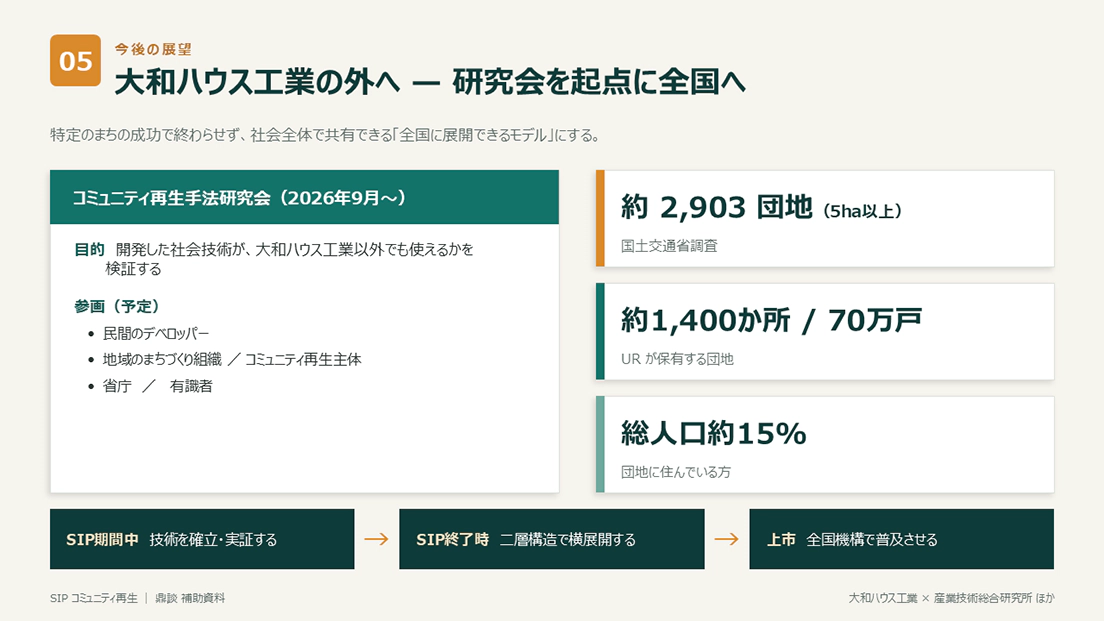Screen dimensions: 1104x621
Task: Select the bullet "地域のまちづくり組織 ／ コミュニティ再生主体"
Action: [232, 359]
